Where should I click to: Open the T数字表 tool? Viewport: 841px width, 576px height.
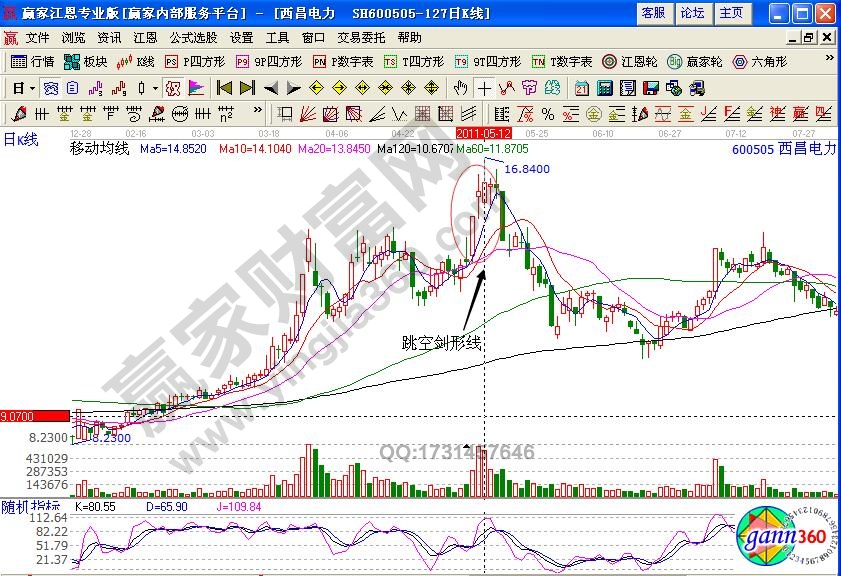pos(562,62)
